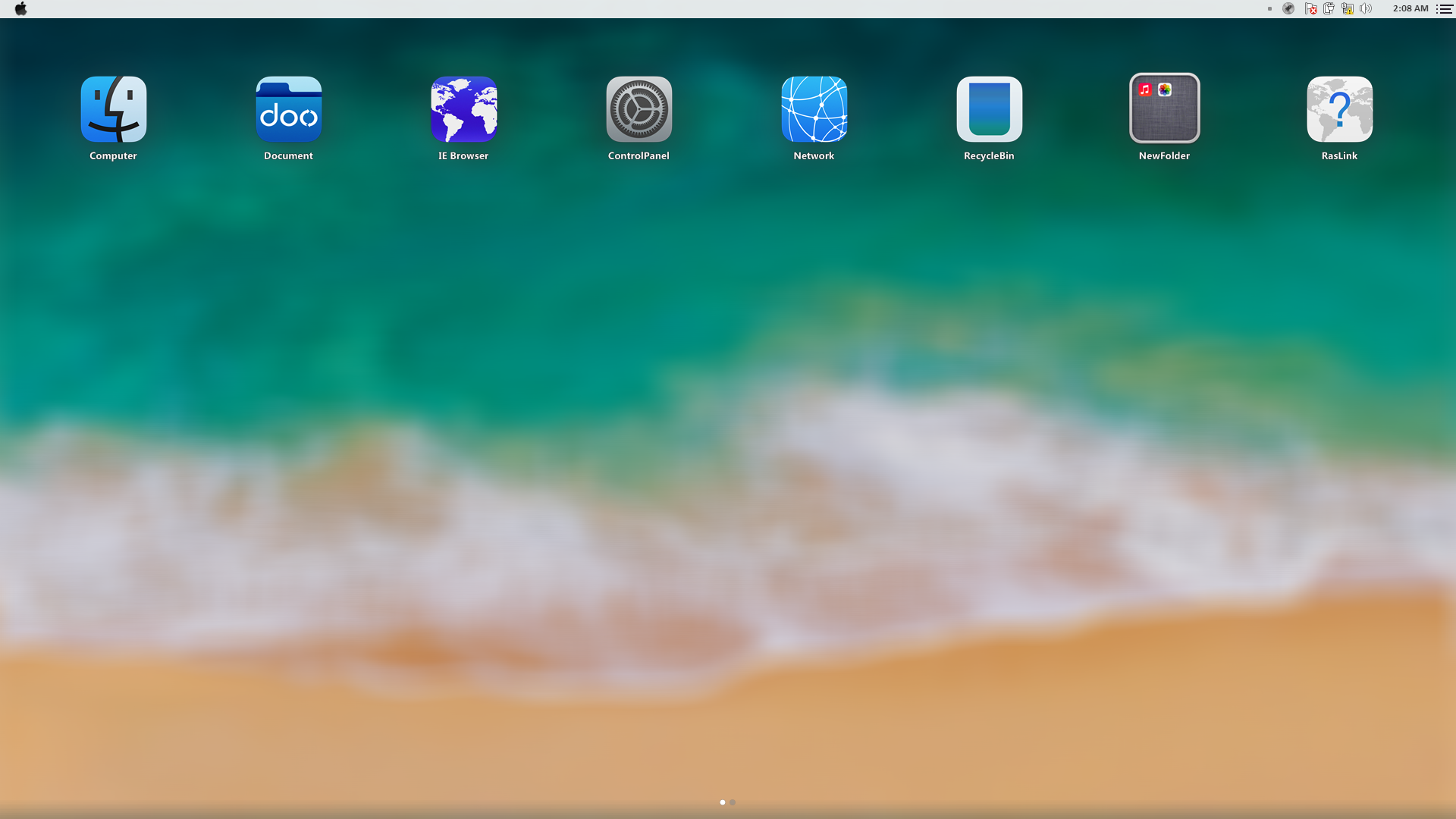Open the Document folder icon
The height and width of the screenshot is (819, 1456).
[289, 109]
